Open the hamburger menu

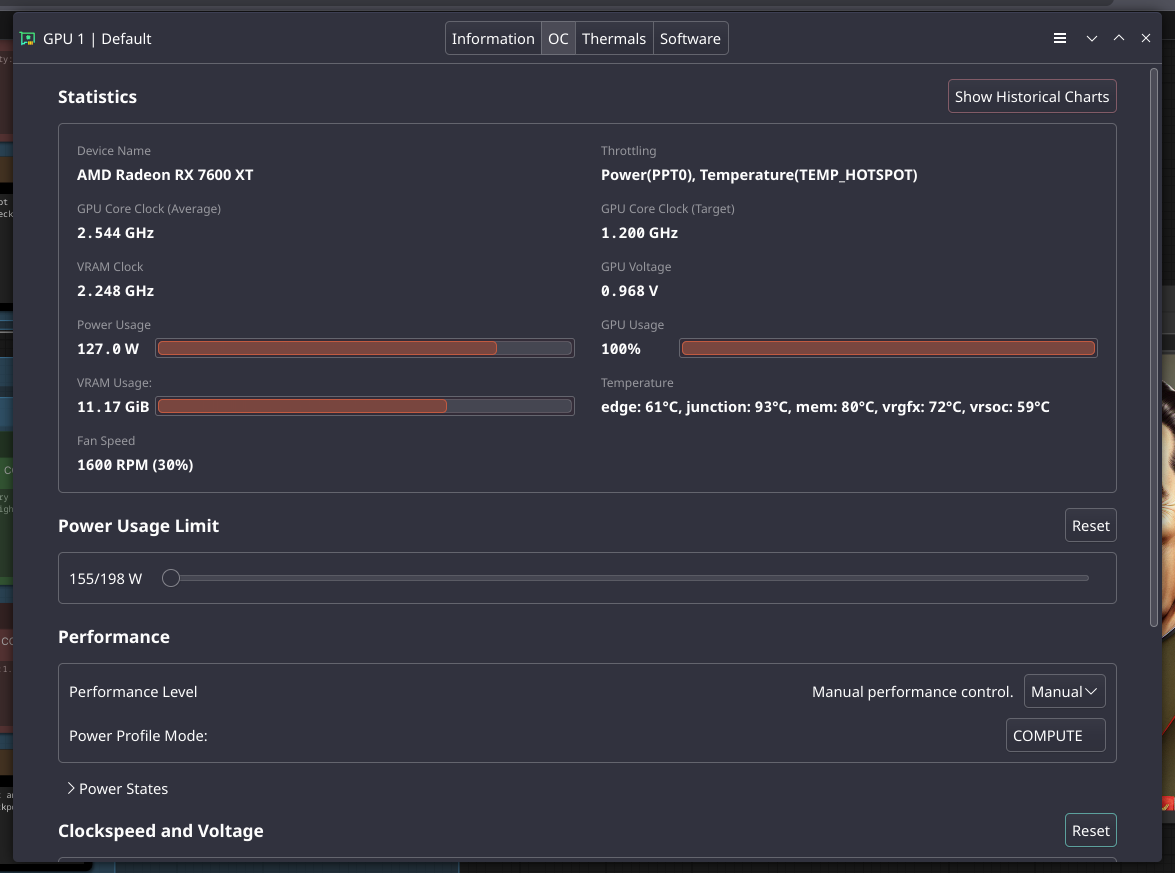tap(1060, 39)
